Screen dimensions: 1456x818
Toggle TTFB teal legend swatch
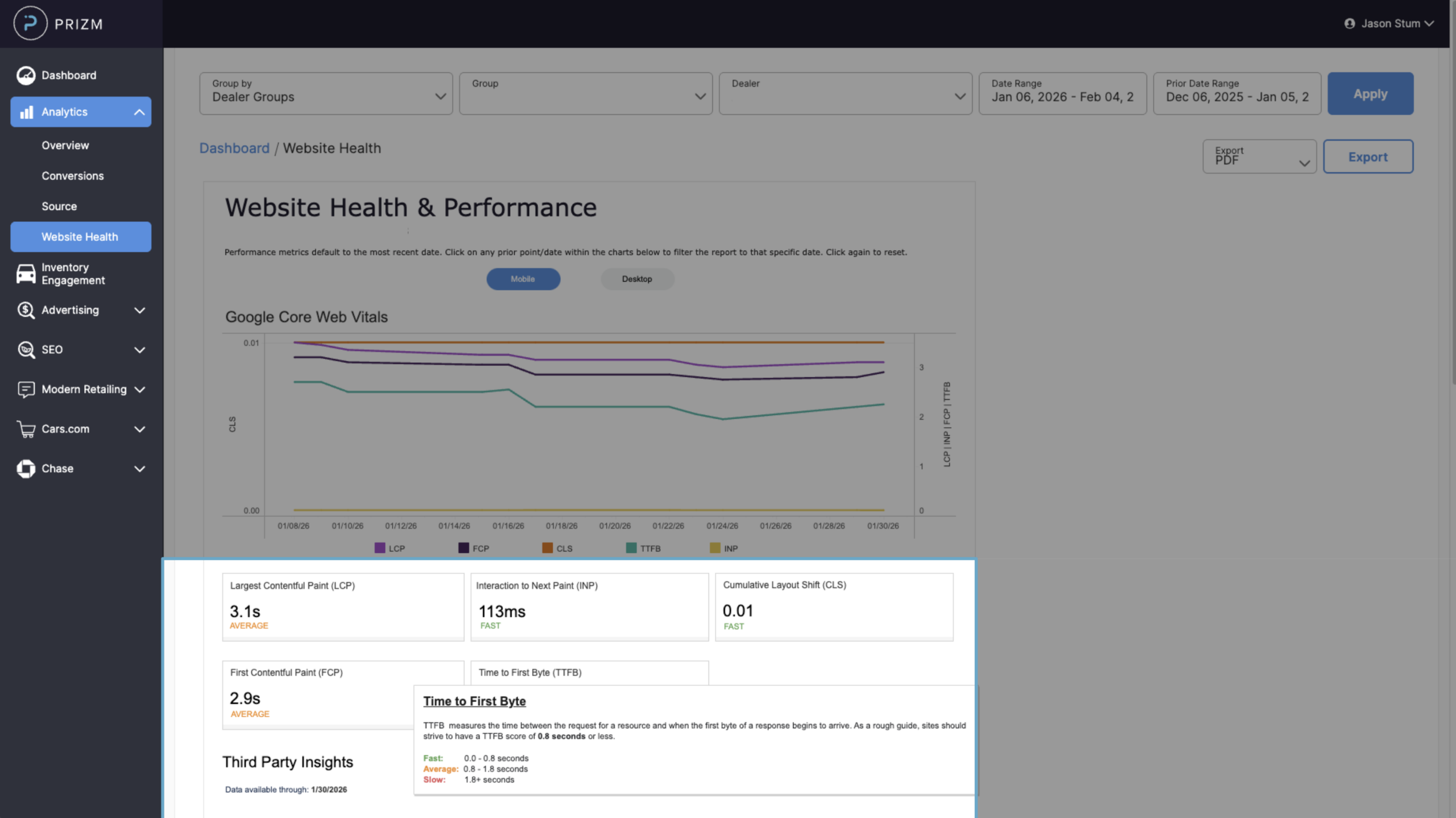(631, 548)
